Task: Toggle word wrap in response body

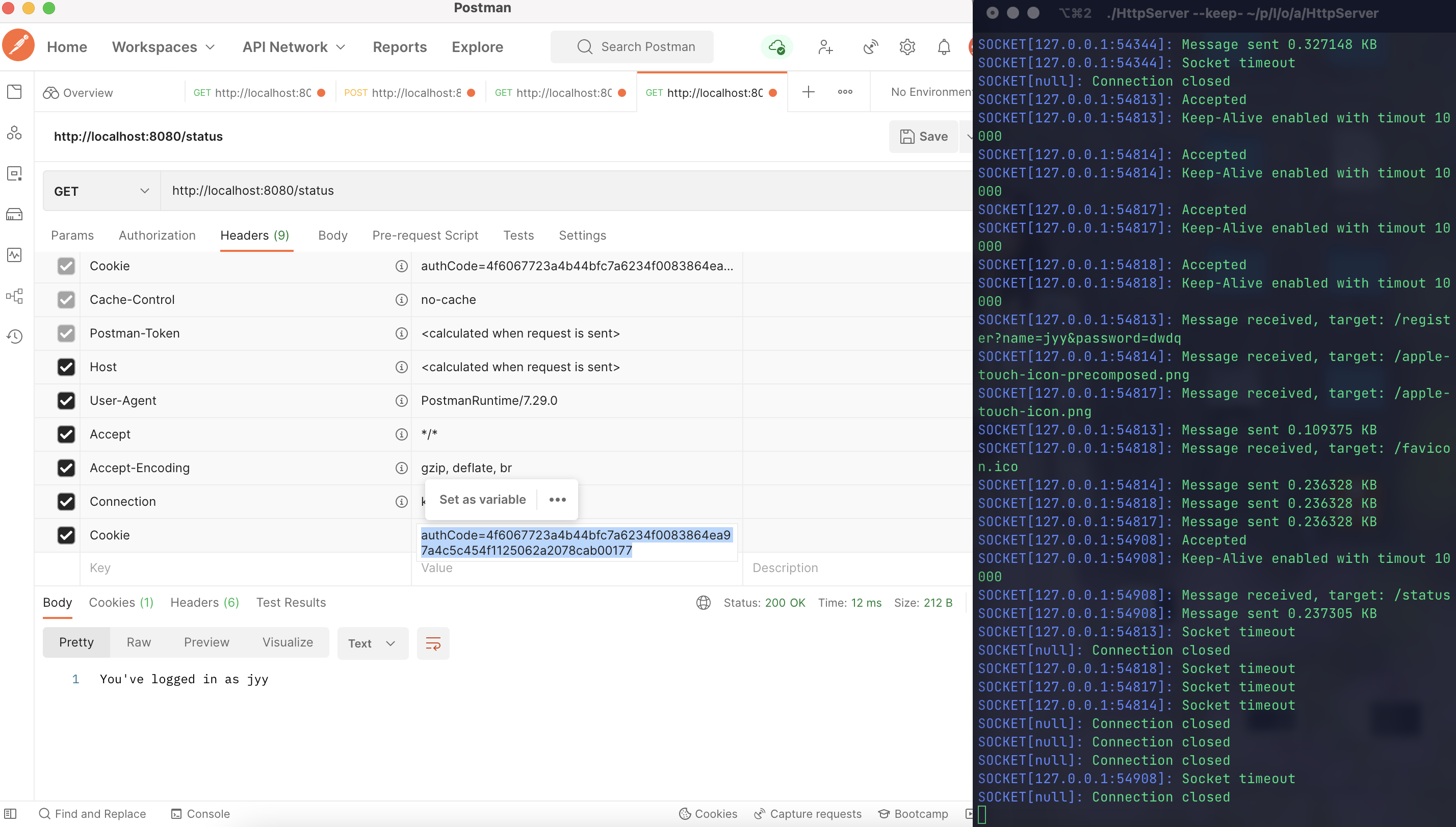Action: (x=433, y=643)
